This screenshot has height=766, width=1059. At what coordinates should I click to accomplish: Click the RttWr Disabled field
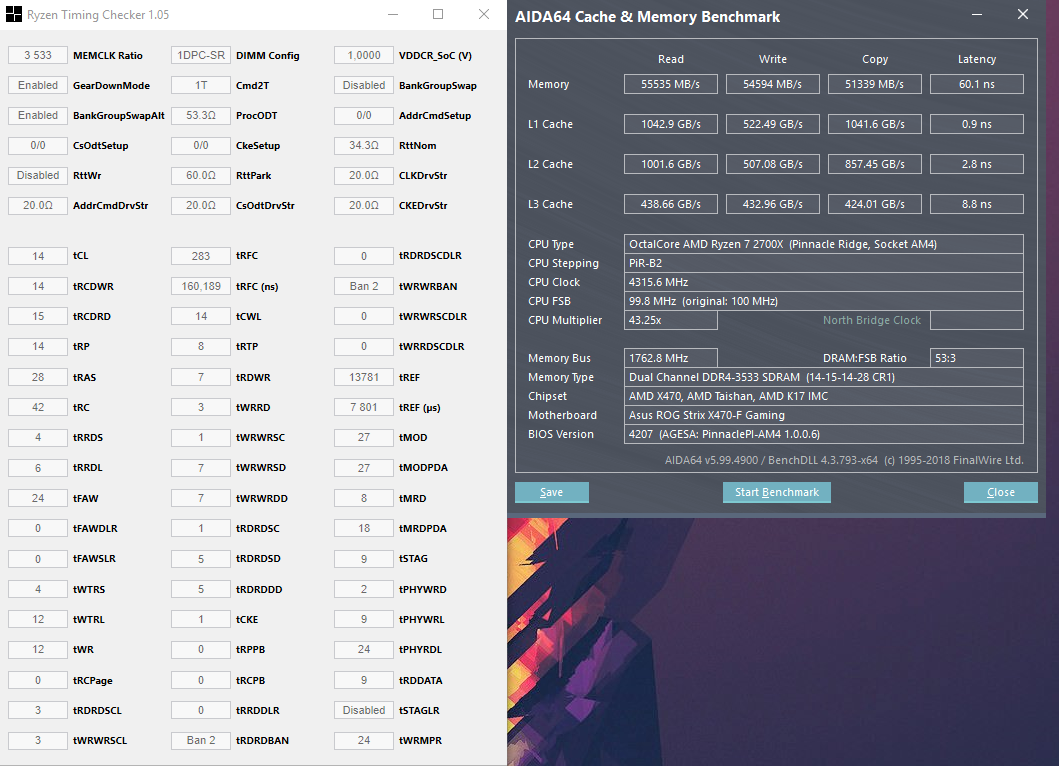pyautogui.click(x=38, y=176)
